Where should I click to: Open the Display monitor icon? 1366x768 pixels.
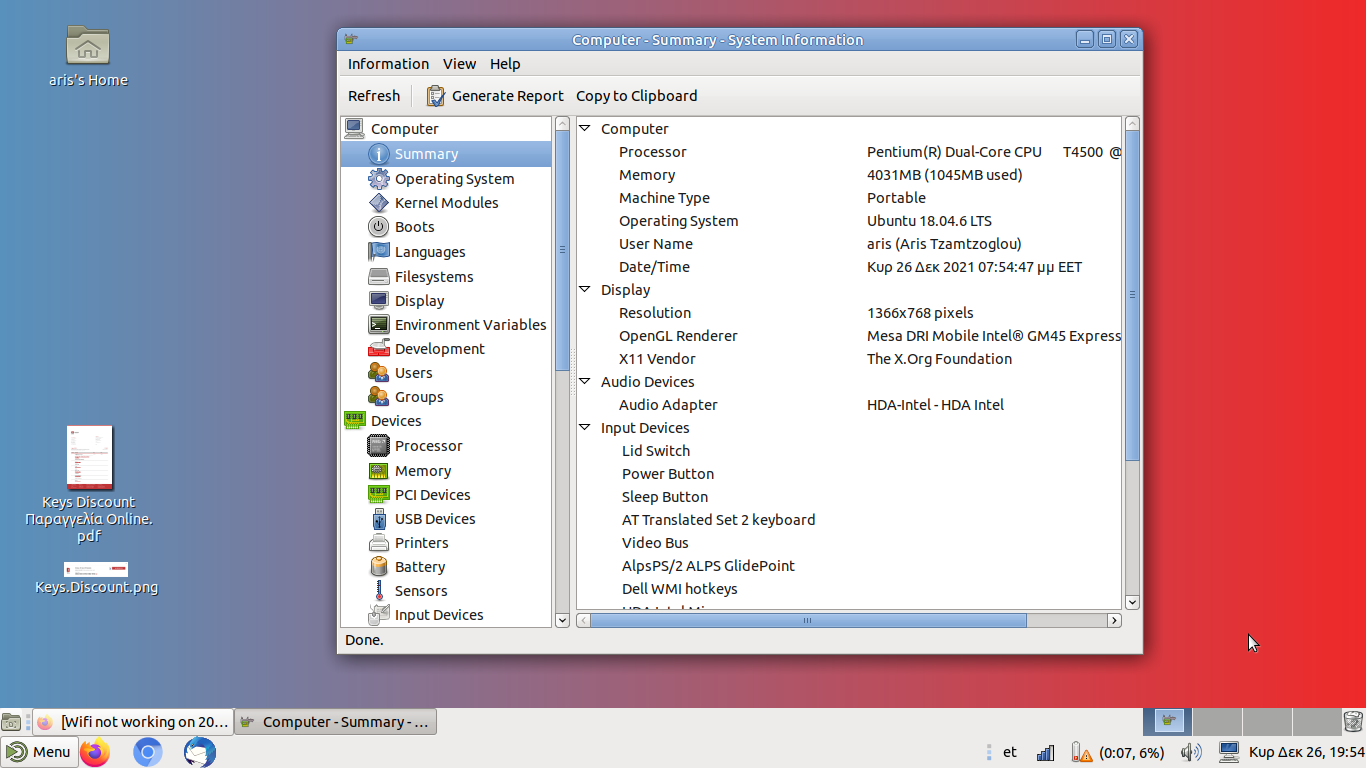[x=379, y=301]
